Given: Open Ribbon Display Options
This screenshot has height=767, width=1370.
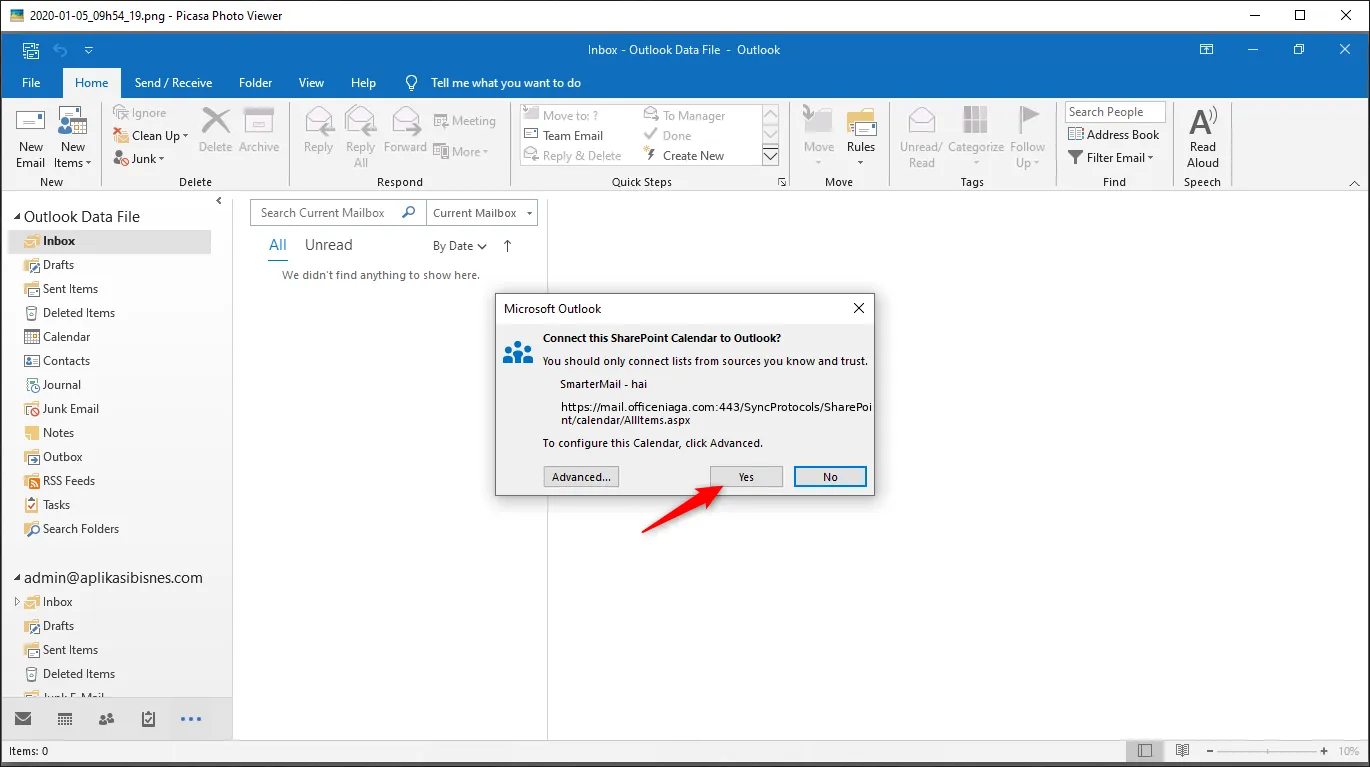Looking at the screenshot, I should coord(1207,50).
